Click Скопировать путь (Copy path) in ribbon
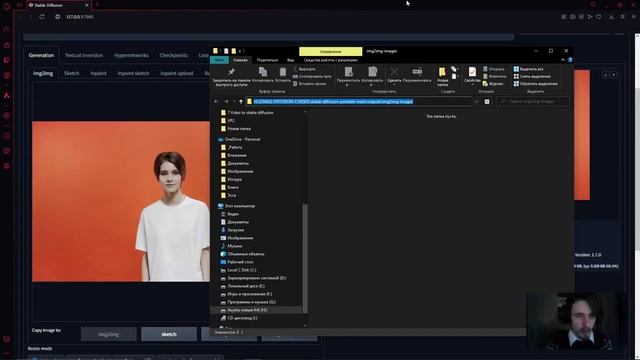 [312, 76]
